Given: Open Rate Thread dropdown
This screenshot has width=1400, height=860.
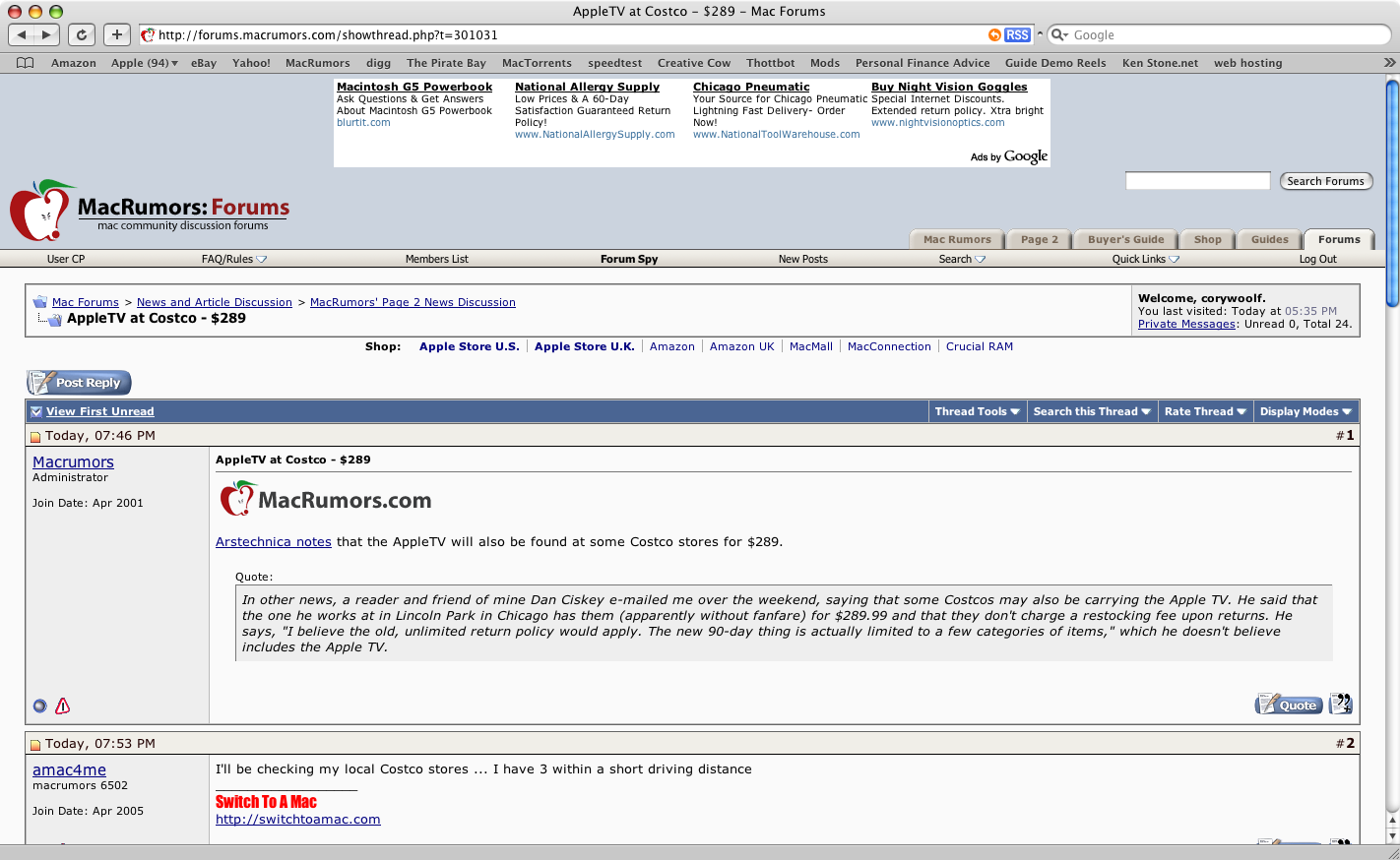Looking at the screenshot, I should [1205, 411].
